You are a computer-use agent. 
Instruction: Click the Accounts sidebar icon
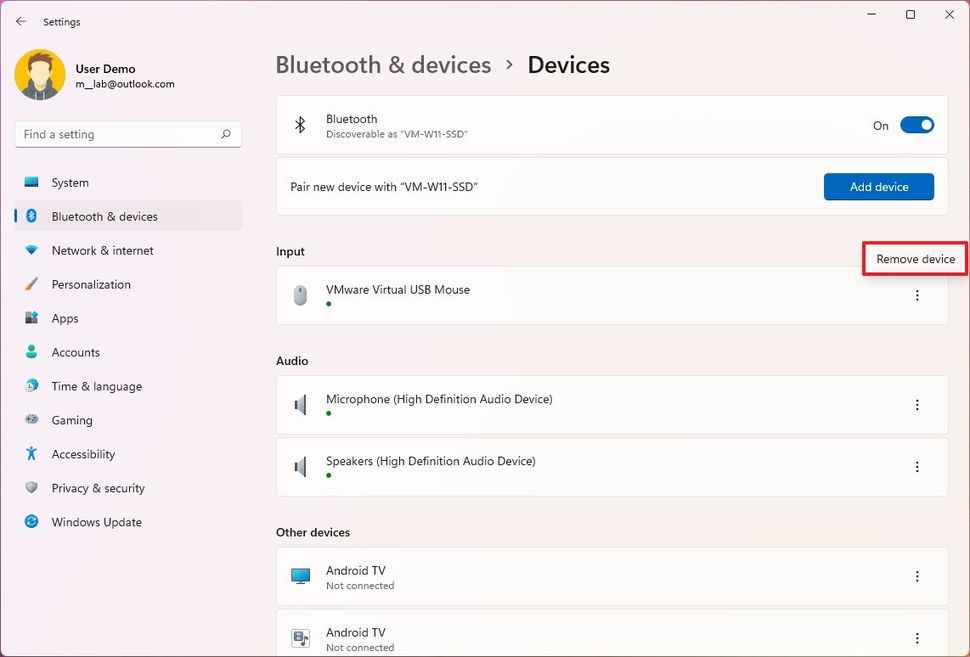pos(33,352)
